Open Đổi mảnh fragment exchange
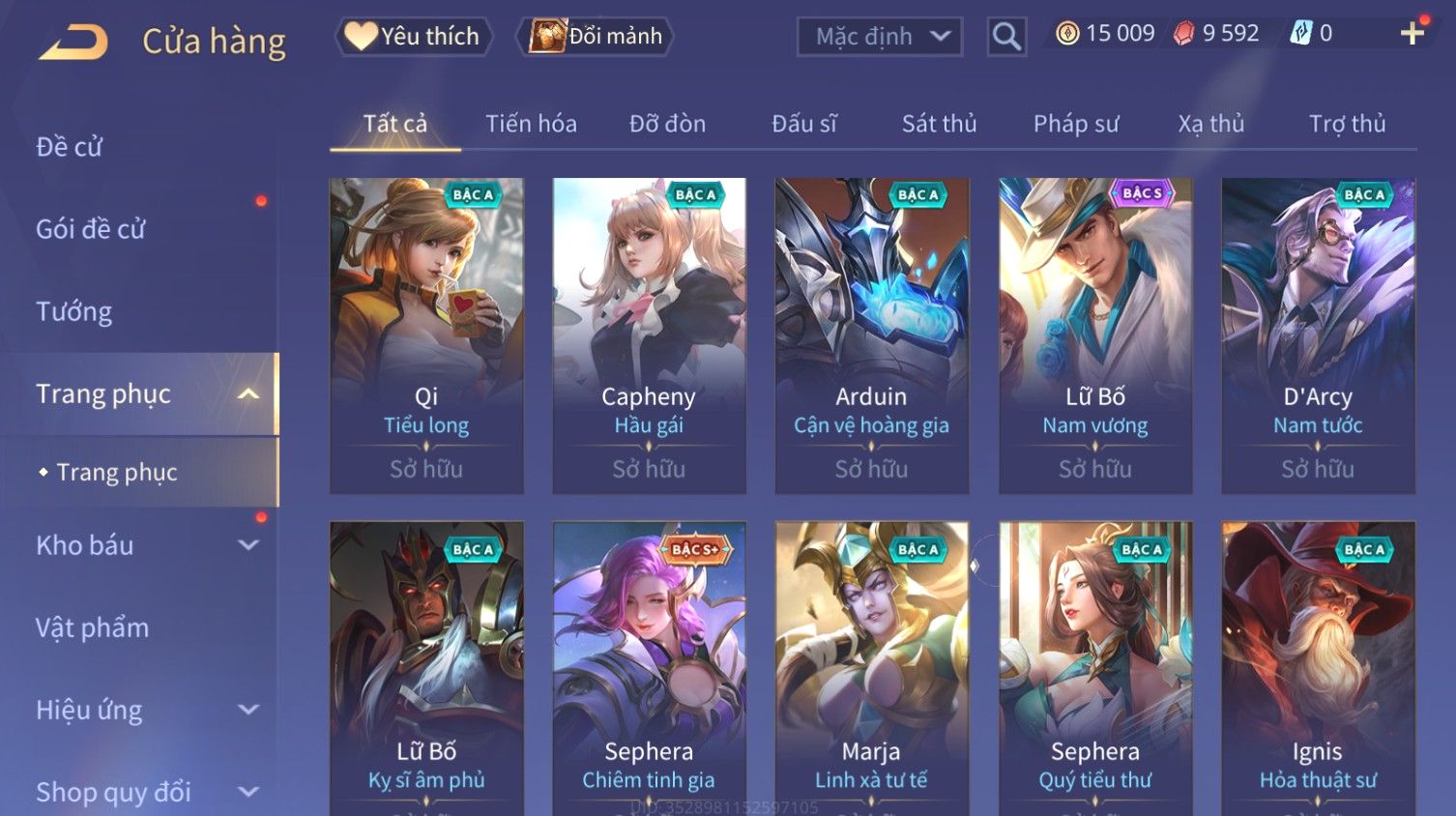This screenshot has width=1456, height=816. tap(595, 37)
